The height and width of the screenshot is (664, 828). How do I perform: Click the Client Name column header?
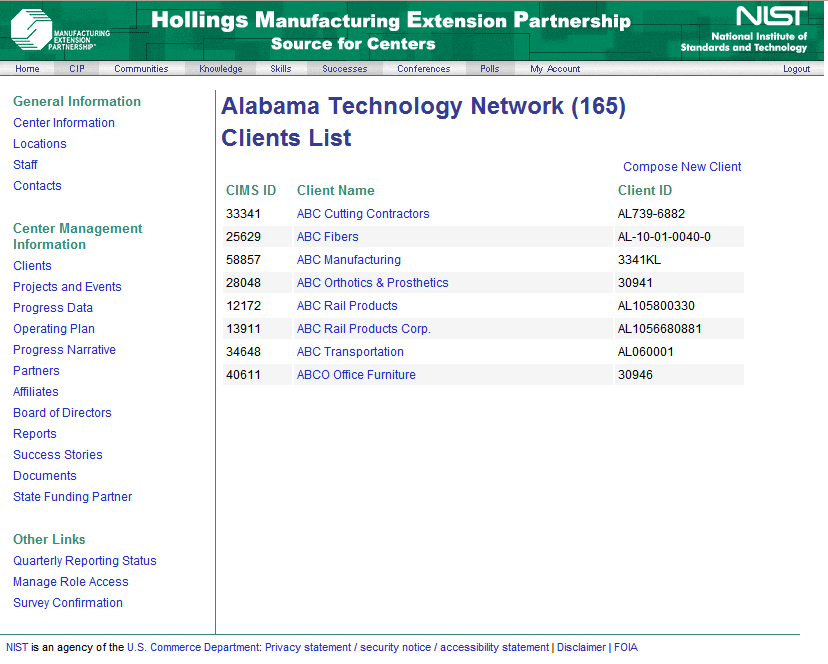point(335,191)
